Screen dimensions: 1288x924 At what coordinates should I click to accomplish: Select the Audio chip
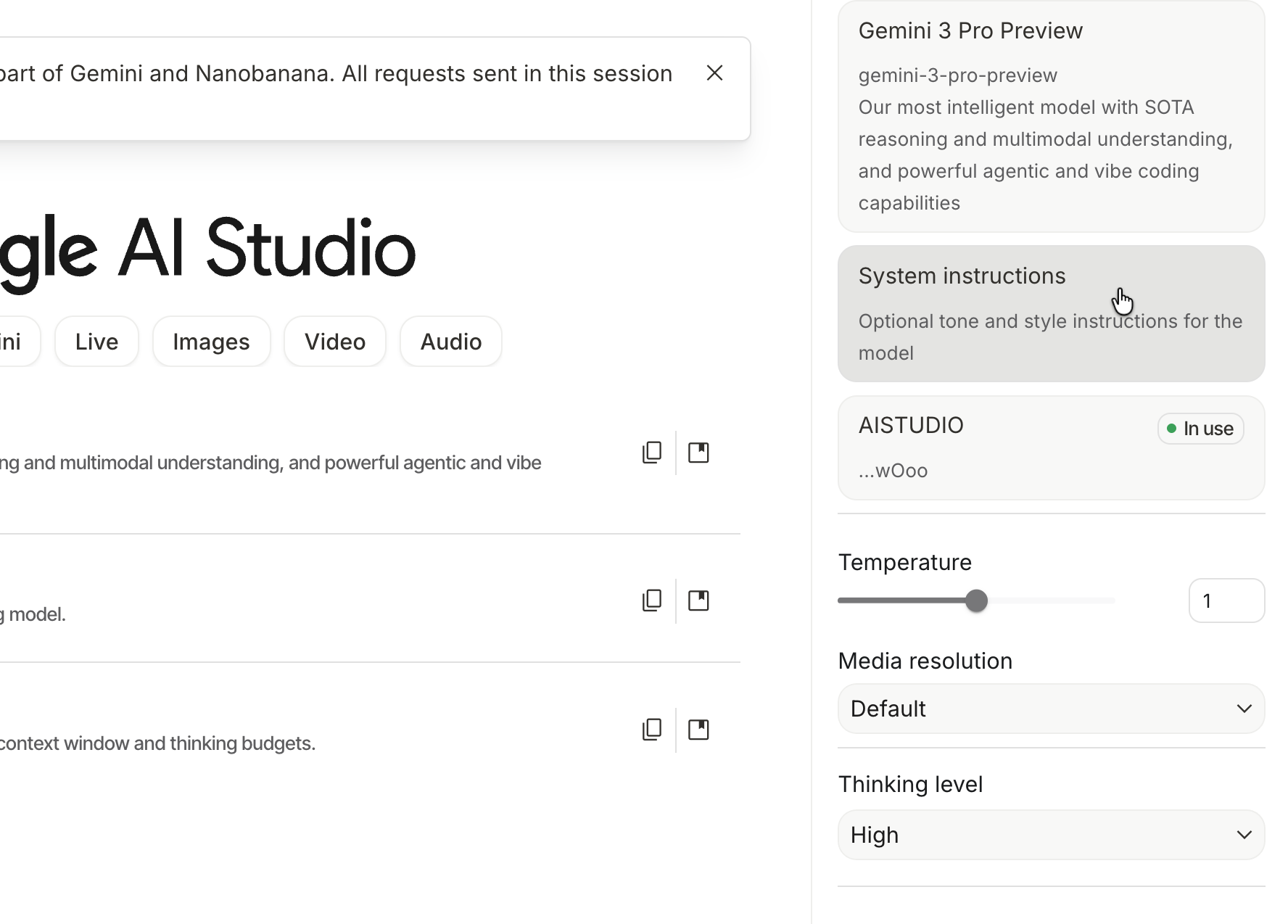pos(451,342)
